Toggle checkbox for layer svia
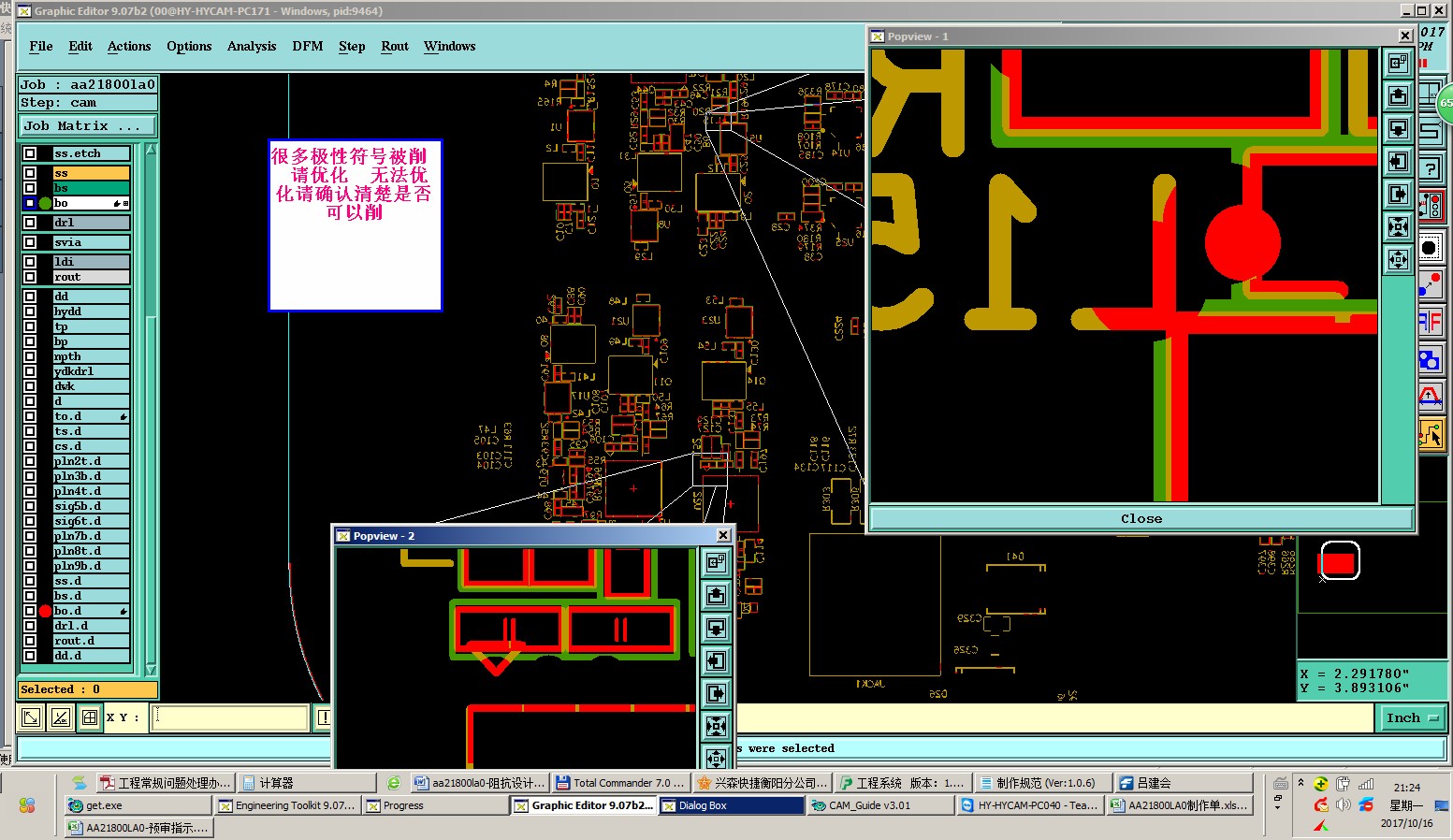Image resolution: width=1453 pixels, height=840 pixels. tap(30, 242)
